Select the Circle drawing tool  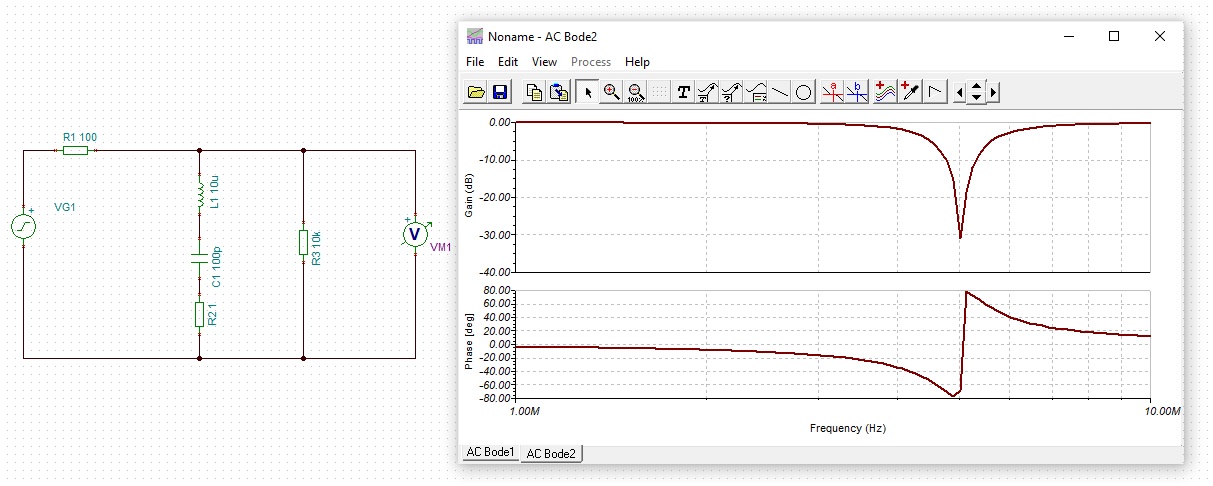[803, 93]
